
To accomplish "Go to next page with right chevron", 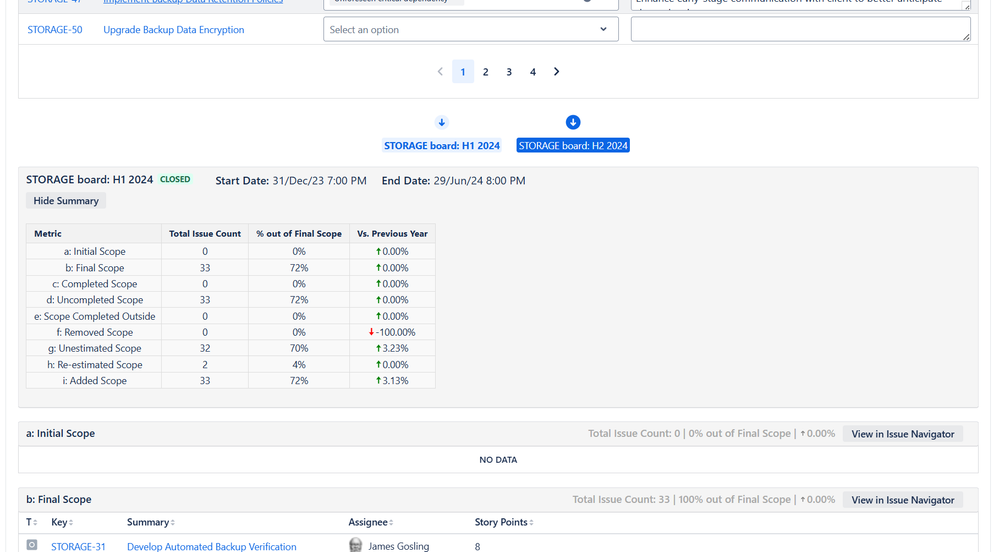I will pos(556,72).
